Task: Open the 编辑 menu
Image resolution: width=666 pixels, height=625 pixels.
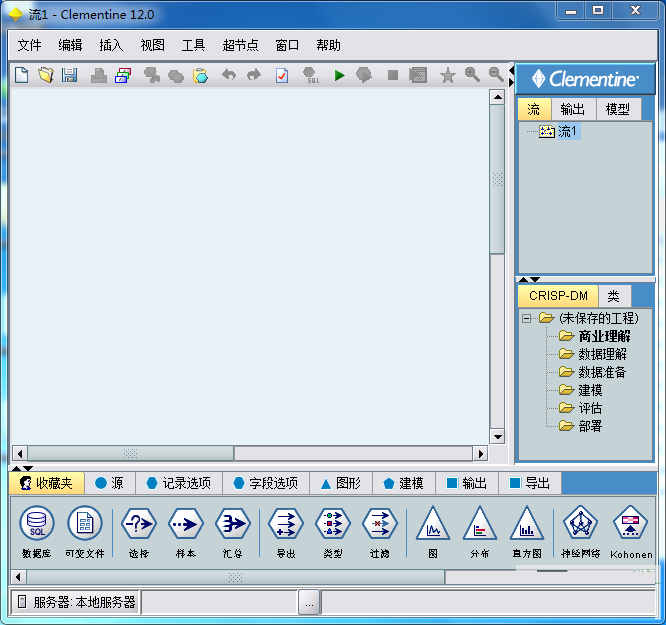Action: click(70, 45)
